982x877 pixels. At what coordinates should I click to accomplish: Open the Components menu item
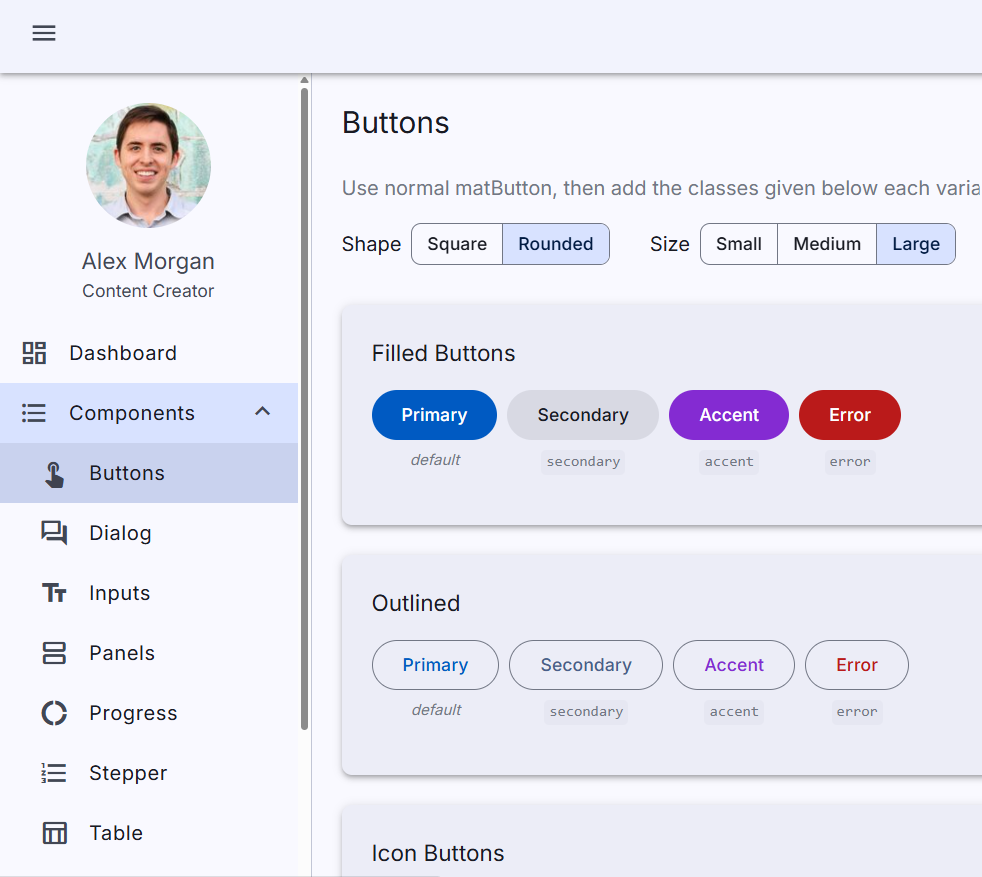149,413
